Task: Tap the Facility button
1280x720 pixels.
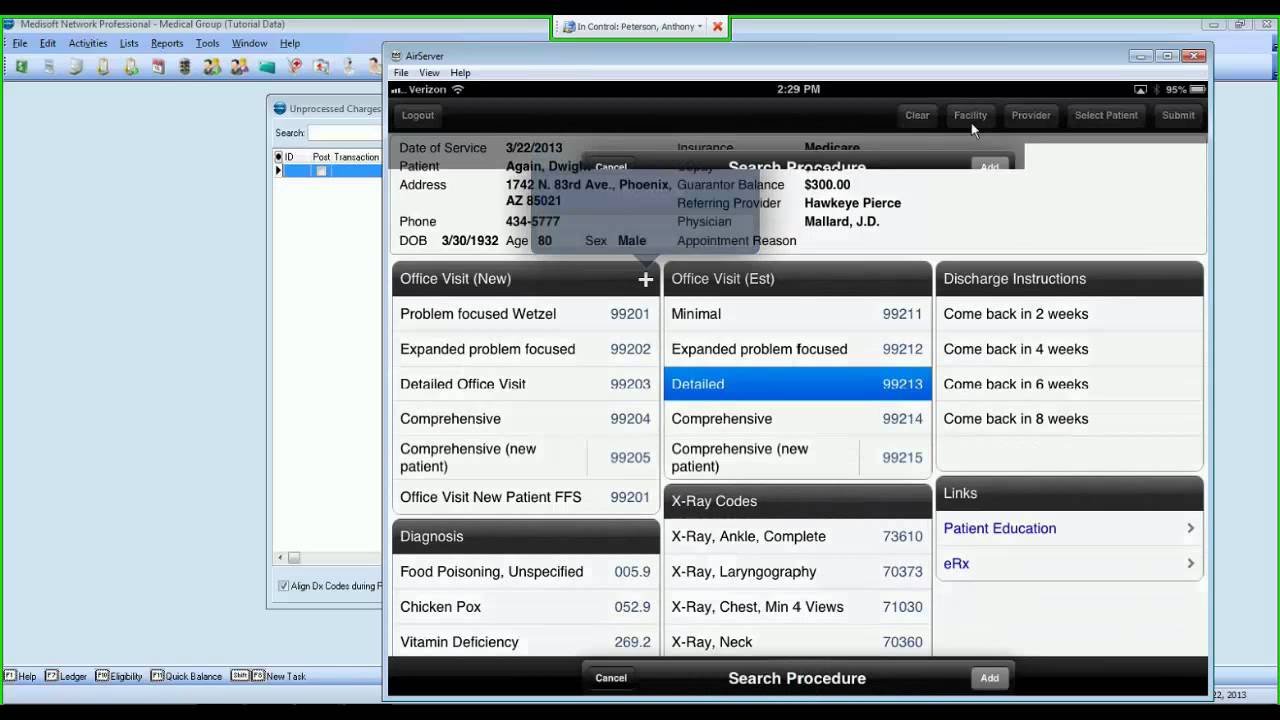Action: pyautogui.click(x=970, y=115)
